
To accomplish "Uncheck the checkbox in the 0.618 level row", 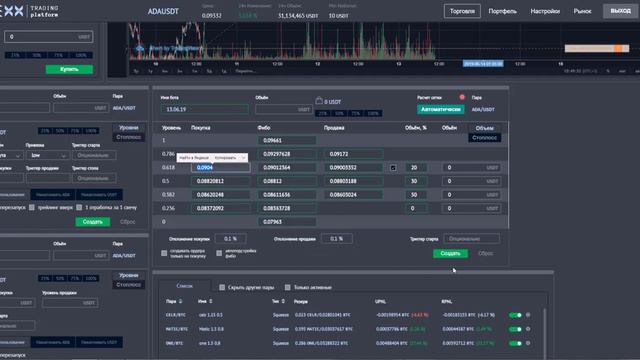I will 393,168.
